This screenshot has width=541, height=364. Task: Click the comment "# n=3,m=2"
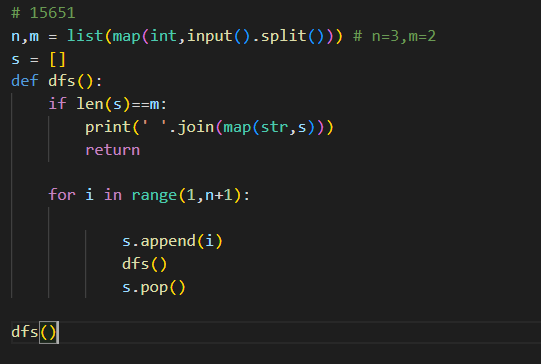(x=395, y=36)
